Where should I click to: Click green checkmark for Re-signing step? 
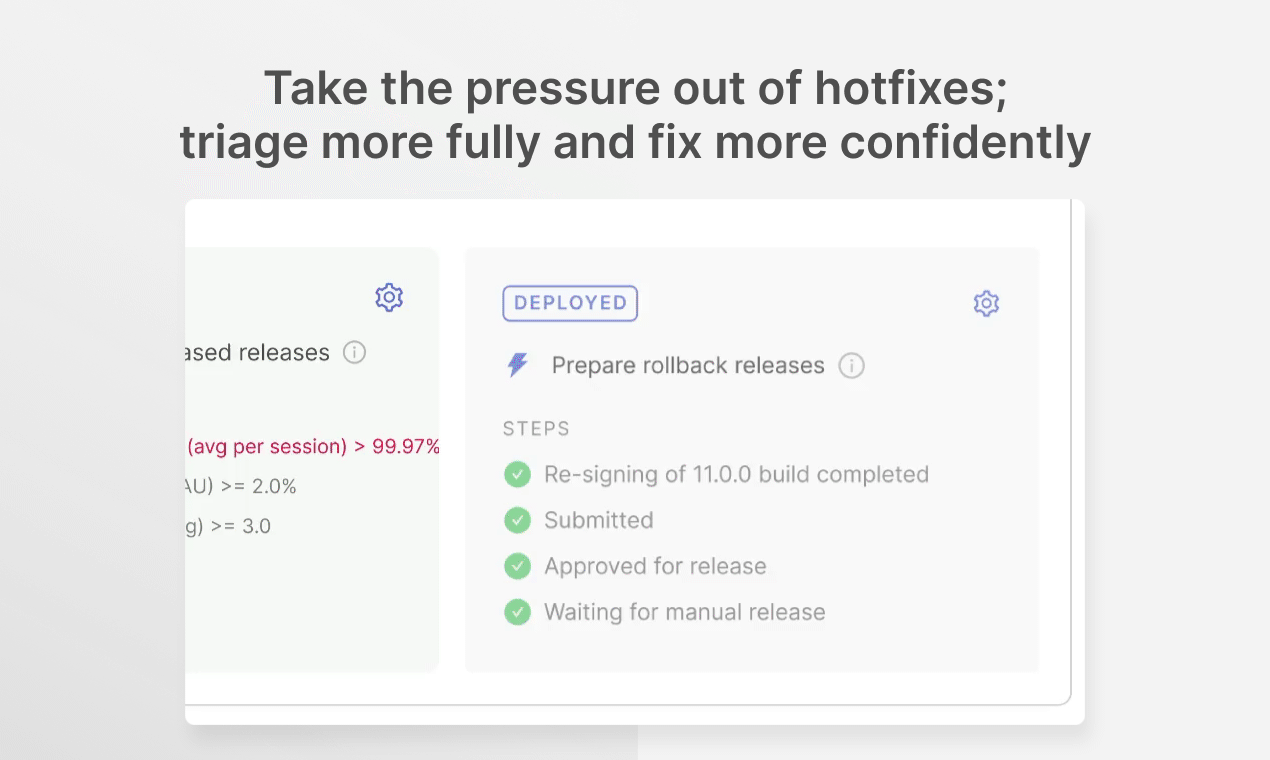tap(517, 474)
